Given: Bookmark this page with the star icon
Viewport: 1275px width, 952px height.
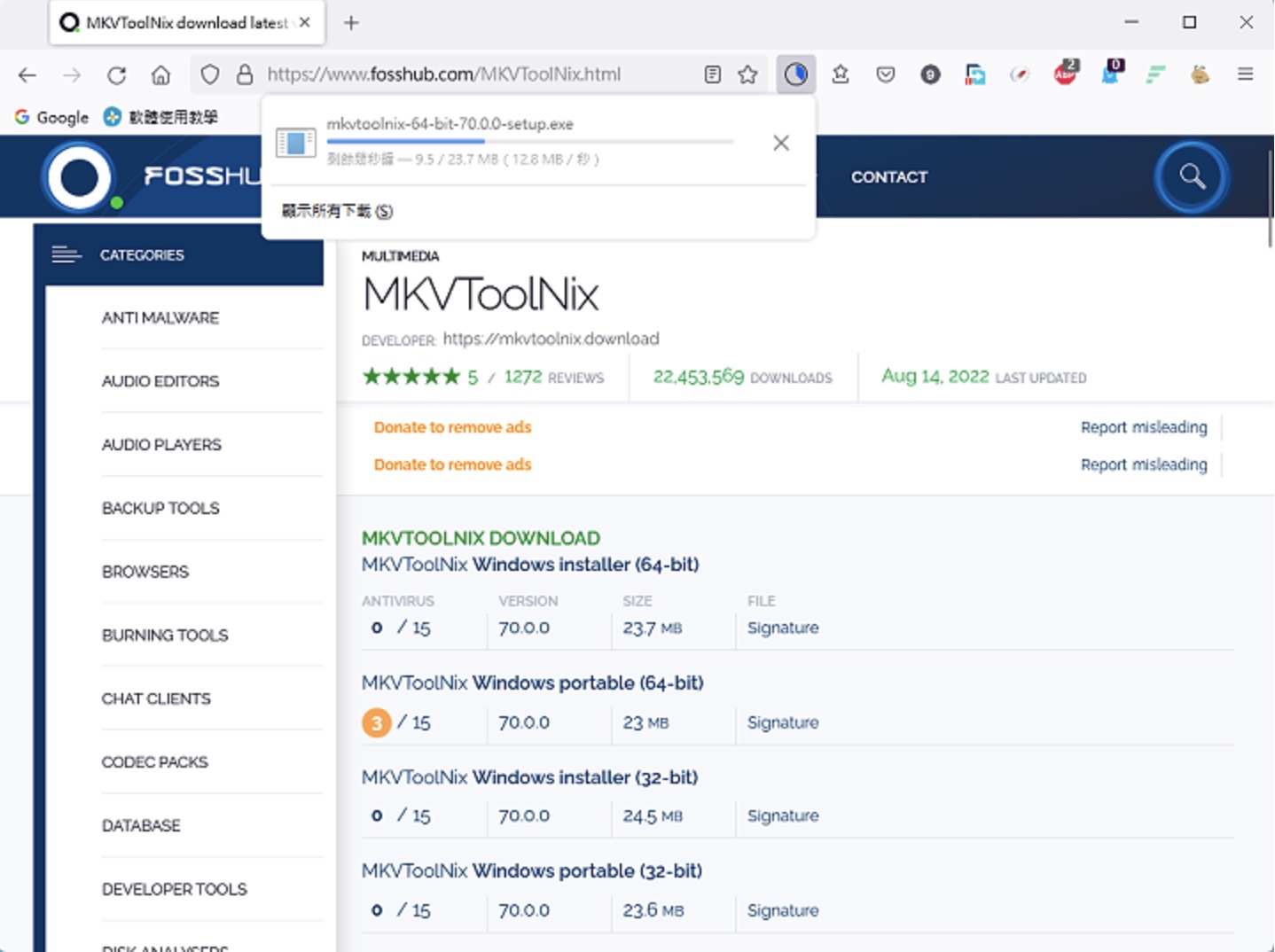Looking at the screenshot, I should coord(747,74).
